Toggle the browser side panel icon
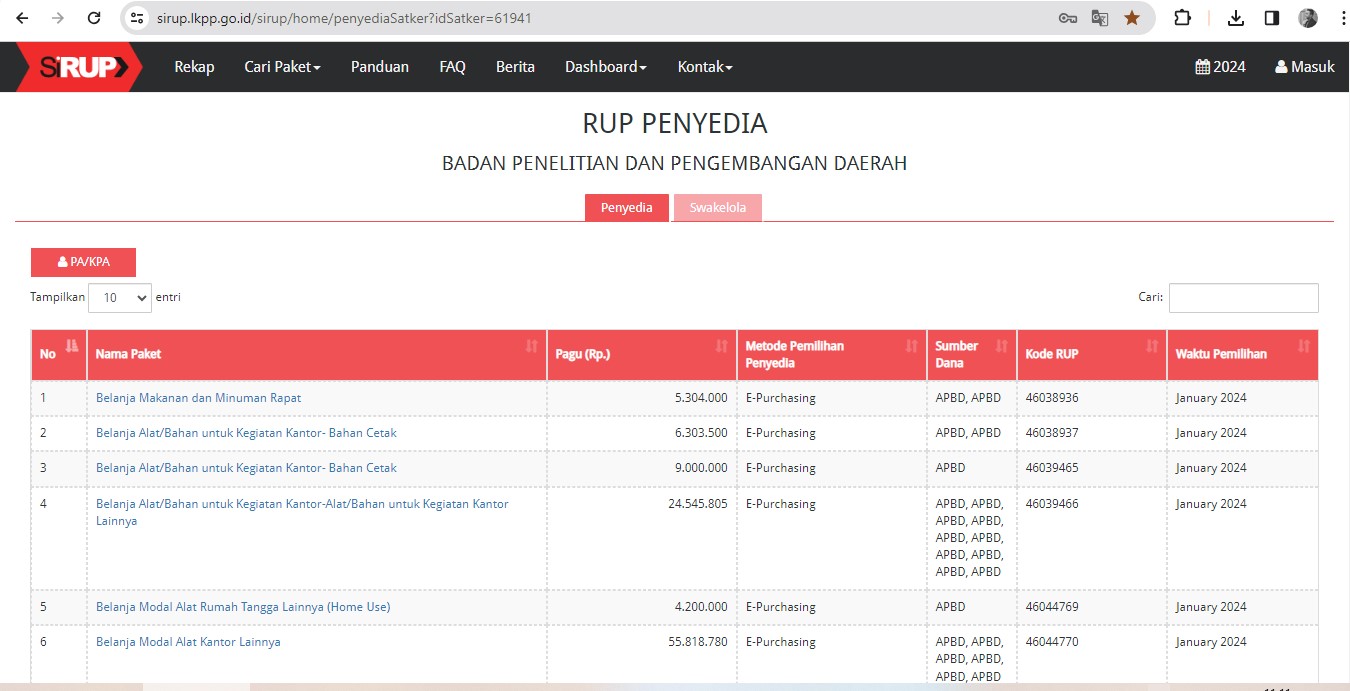 [1272, 18]
